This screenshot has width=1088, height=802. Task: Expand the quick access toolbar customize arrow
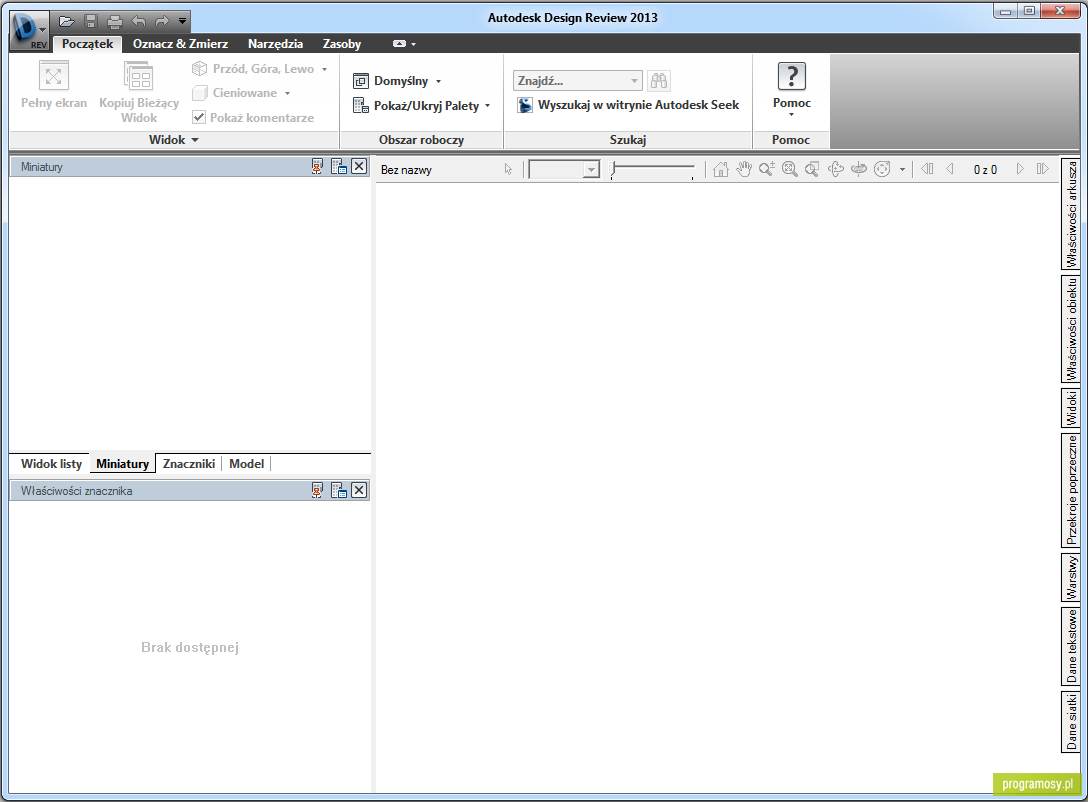pos(182,21)
